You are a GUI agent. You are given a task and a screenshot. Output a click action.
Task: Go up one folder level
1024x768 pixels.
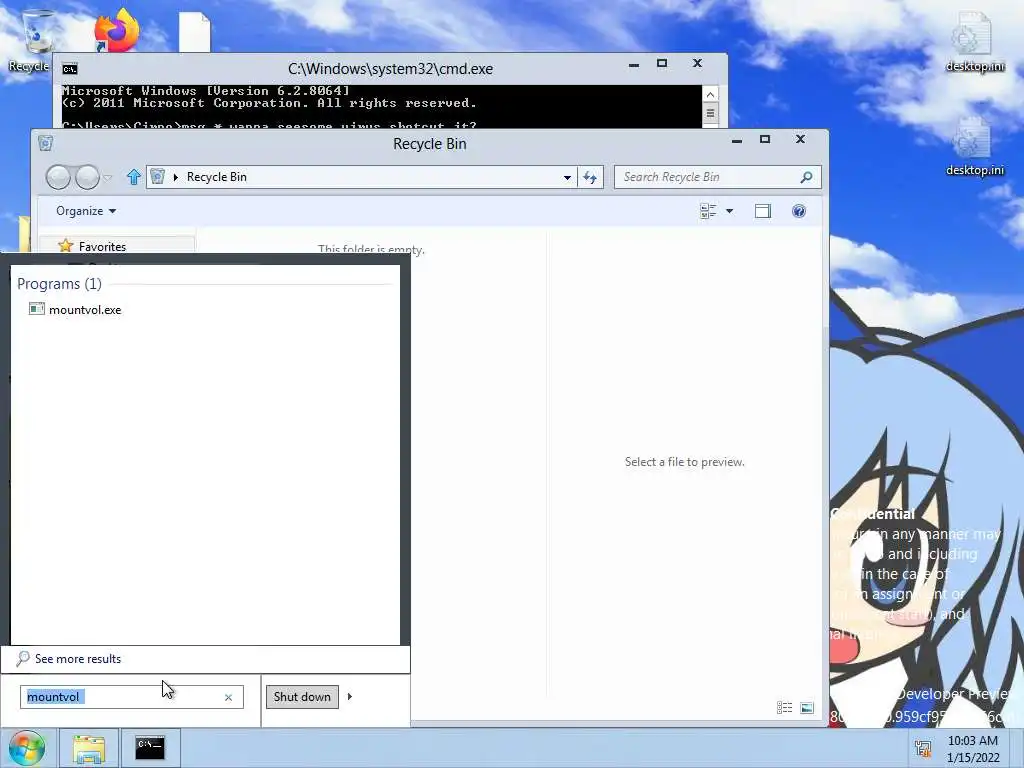pos(134,177)
